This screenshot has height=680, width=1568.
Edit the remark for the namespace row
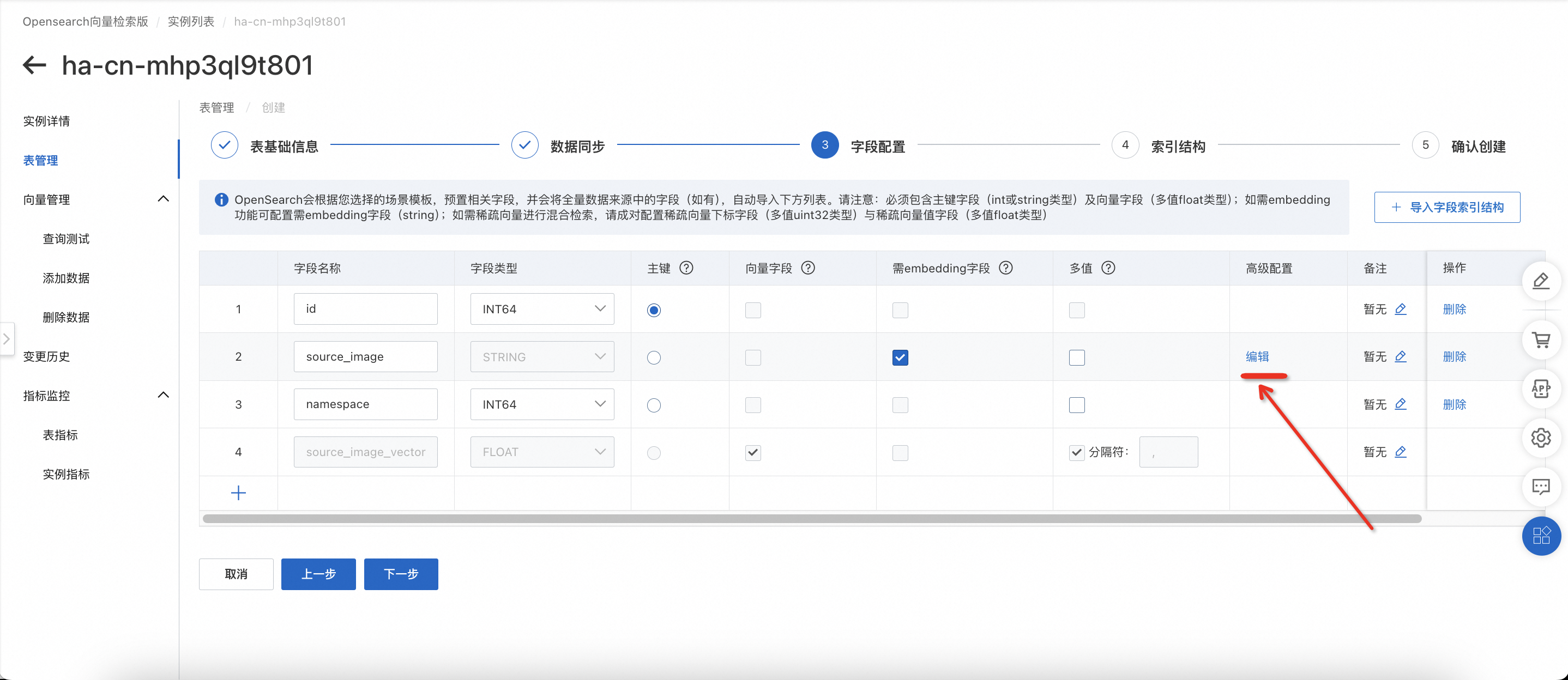[1401, 404]
